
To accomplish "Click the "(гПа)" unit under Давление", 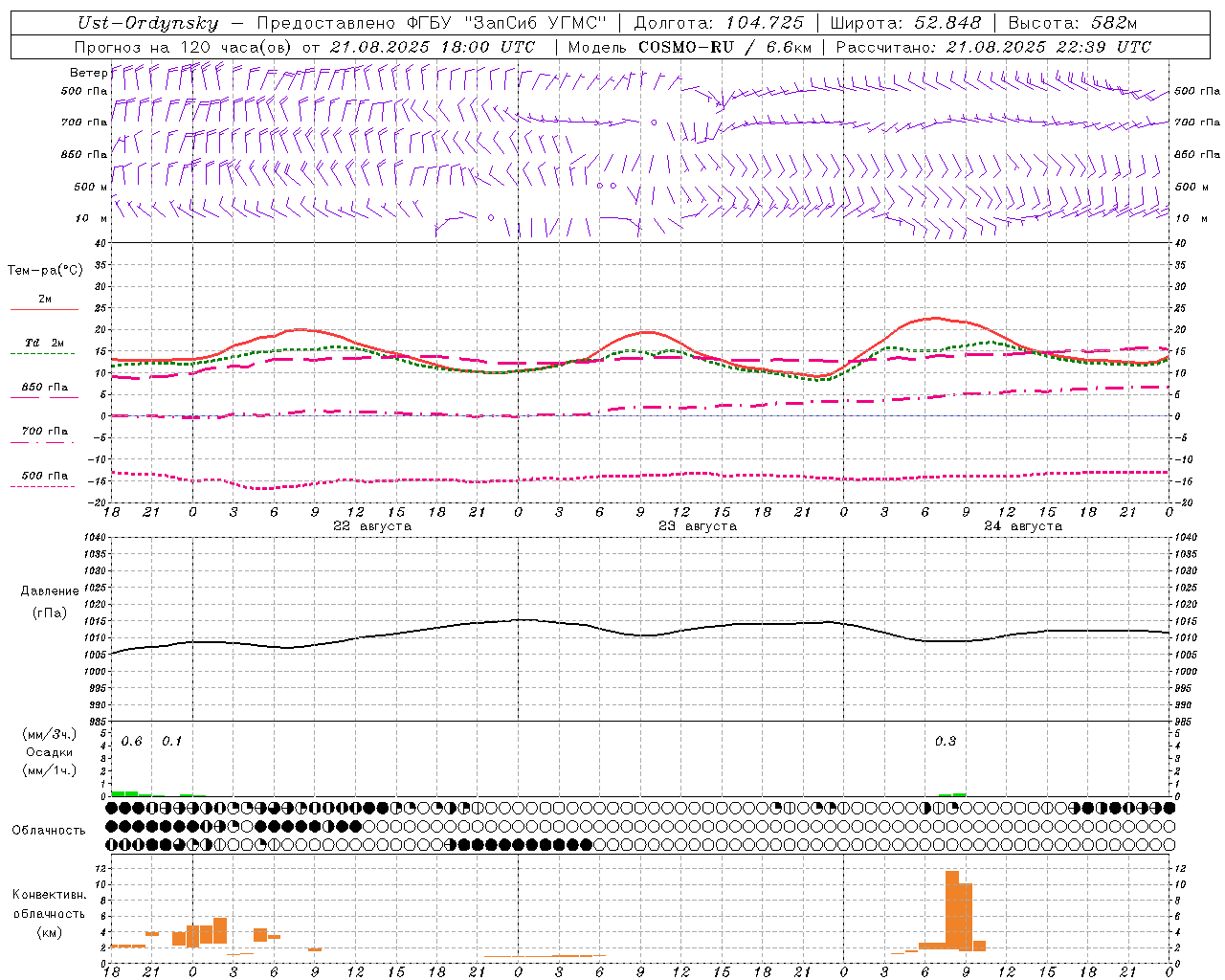I will point(50,613).
